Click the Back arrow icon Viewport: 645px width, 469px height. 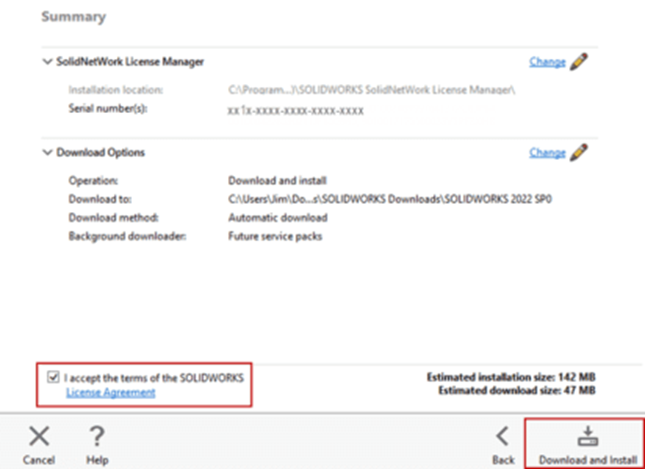click(503, 435)
